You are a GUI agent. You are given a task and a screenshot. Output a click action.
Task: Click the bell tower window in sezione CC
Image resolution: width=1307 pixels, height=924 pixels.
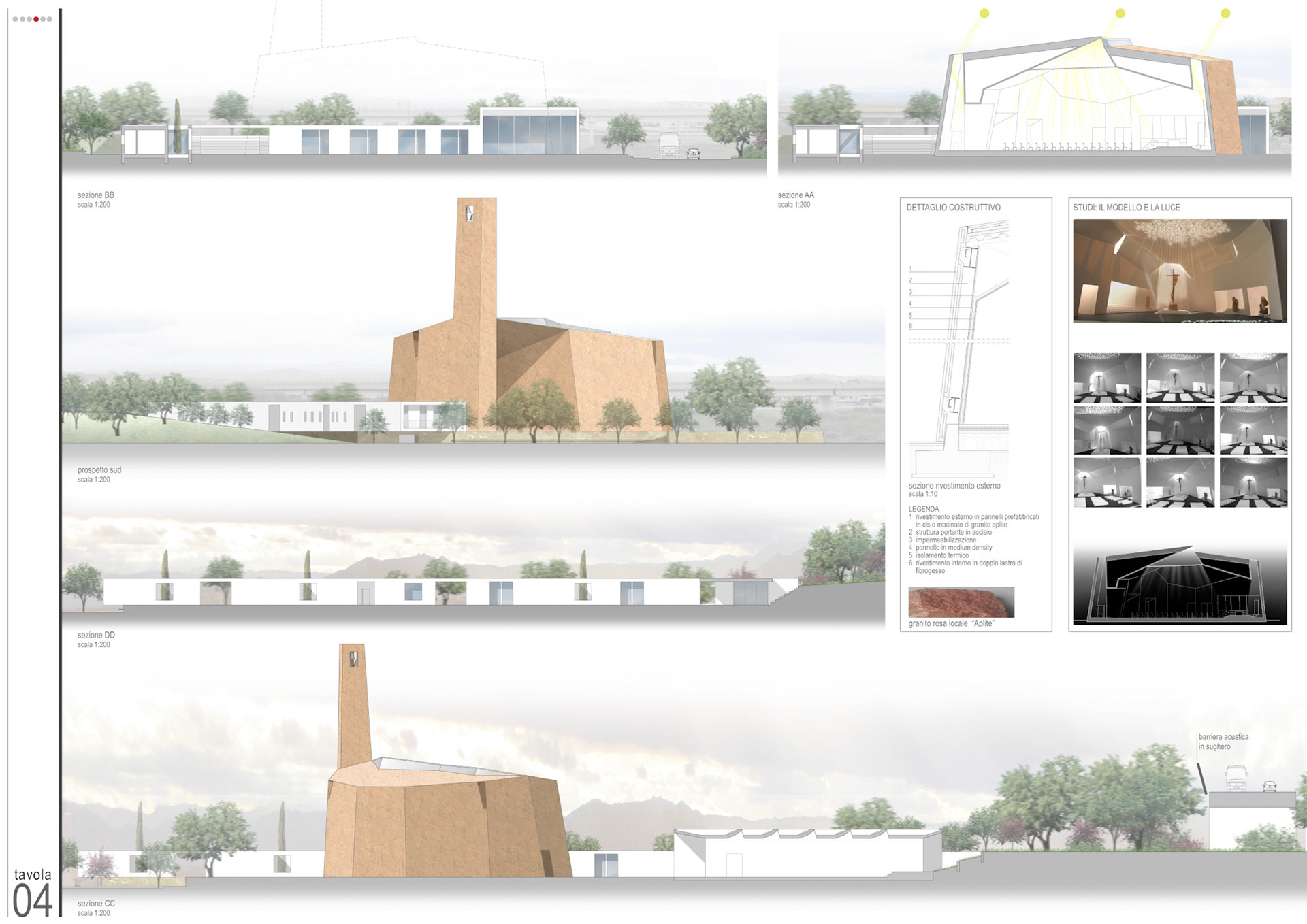click(354, 659)
